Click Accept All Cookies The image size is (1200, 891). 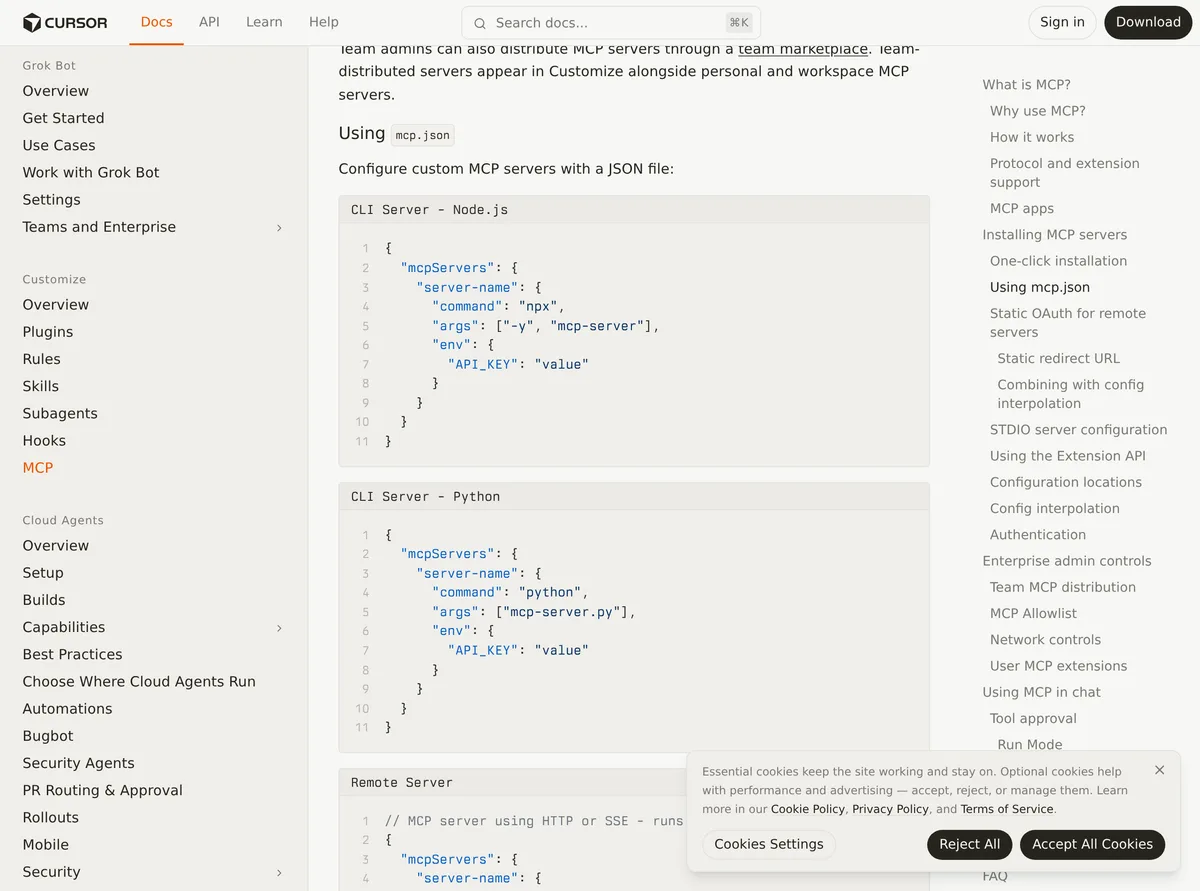click(x=1092, y=844)
